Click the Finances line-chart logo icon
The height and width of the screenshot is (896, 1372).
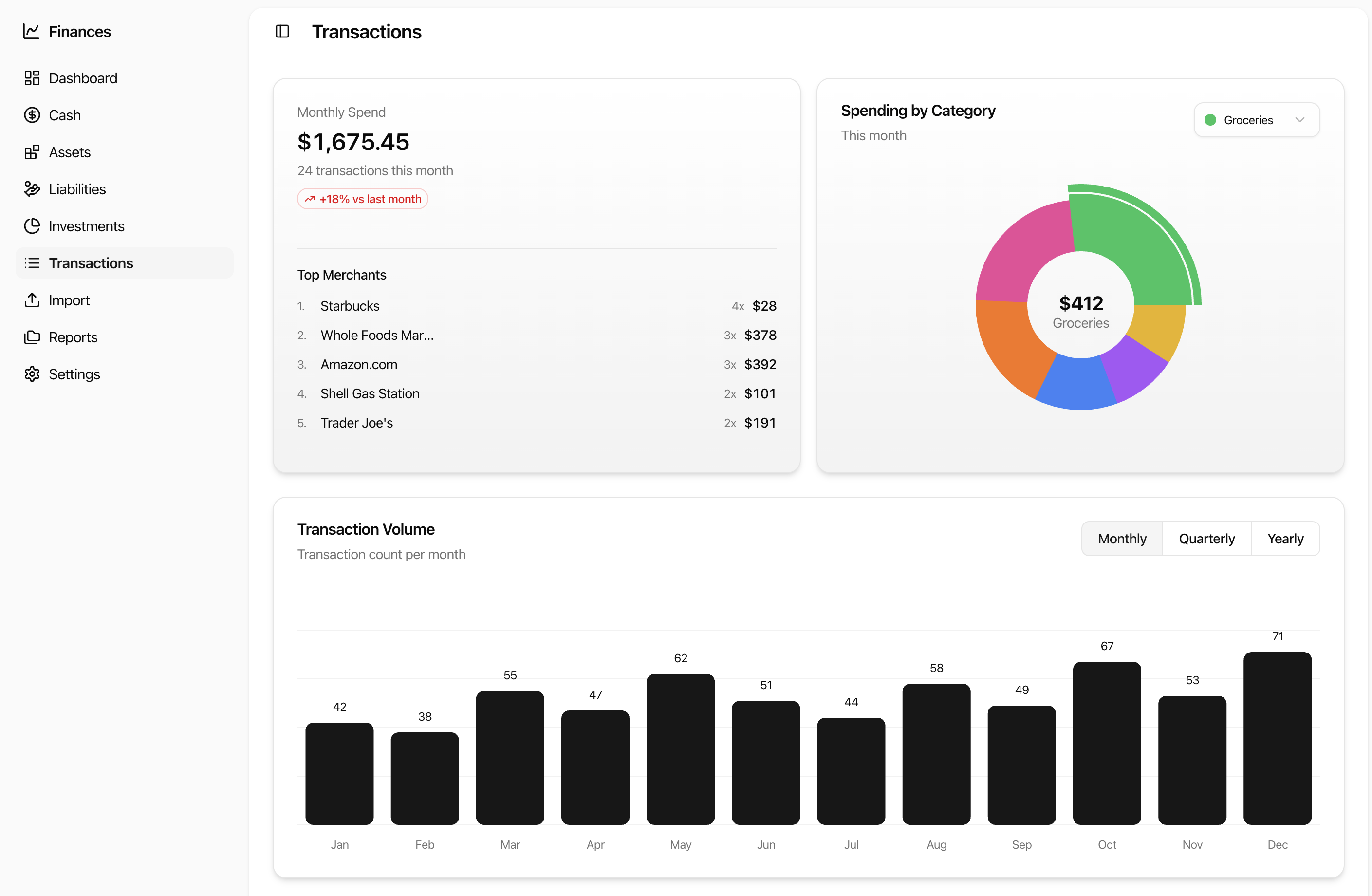(32, 32)
